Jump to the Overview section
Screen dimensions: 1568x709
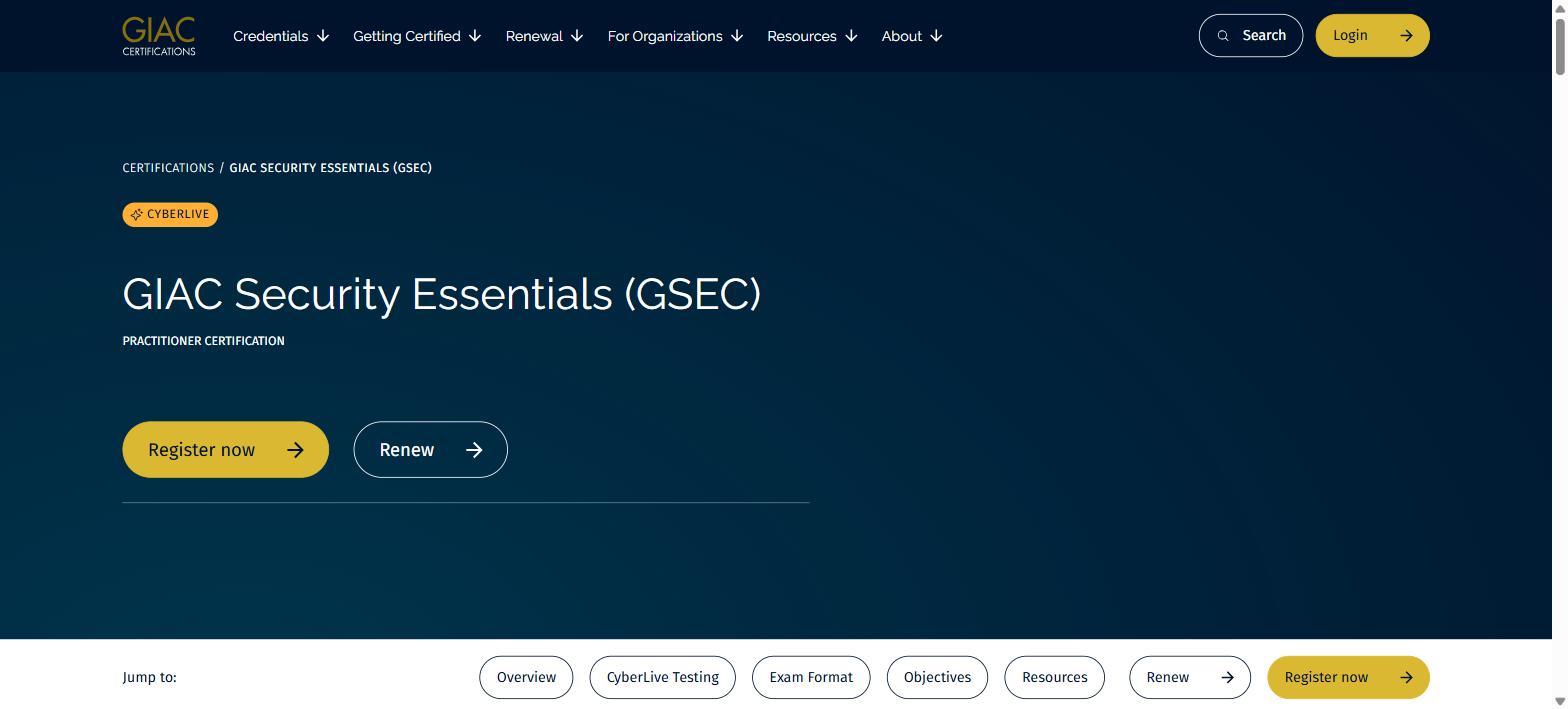click(526, 677)
